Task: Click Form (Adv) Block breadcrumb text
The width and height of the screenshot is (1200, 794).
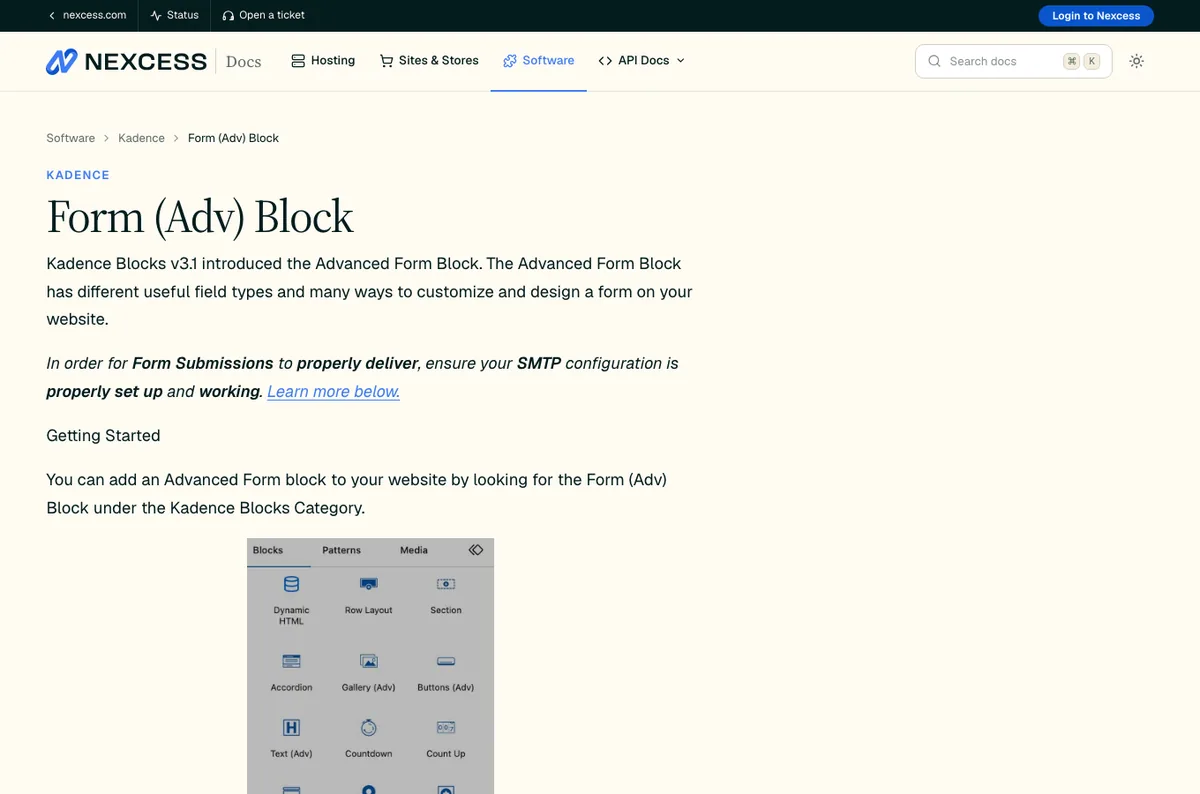Action: [233, 138]
